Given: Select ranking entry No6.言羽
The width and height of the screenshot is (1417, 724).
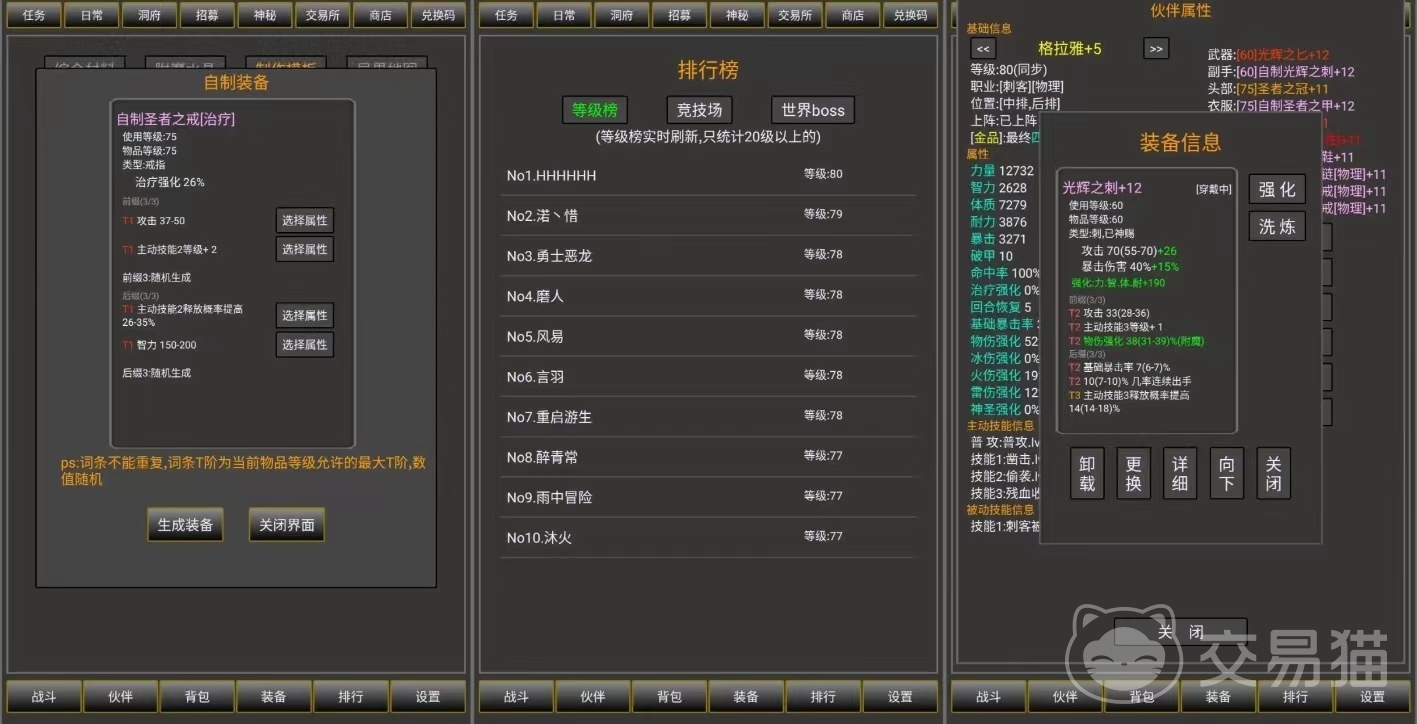Looking at the screenshot, I should 709,376.
